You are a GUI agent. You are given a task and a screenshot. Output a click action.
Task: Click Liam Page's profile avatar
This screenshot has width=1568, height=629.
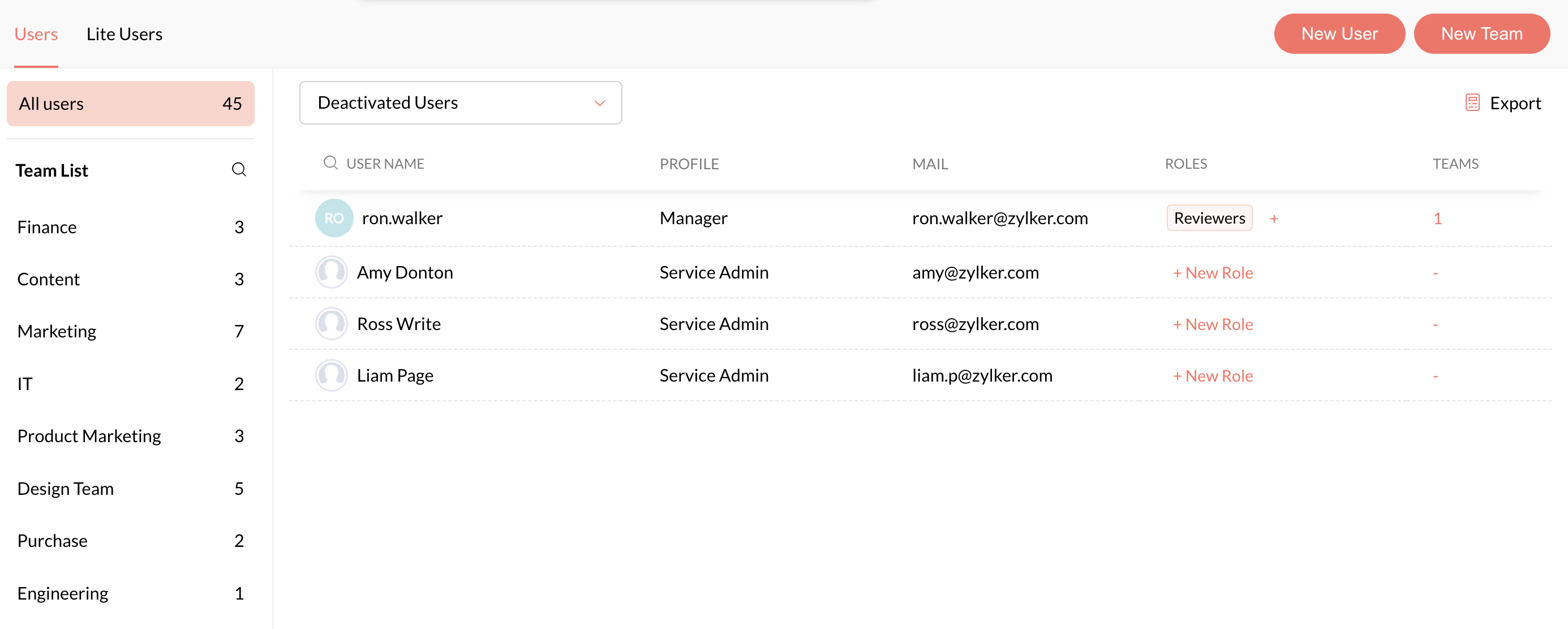point(331,375)
